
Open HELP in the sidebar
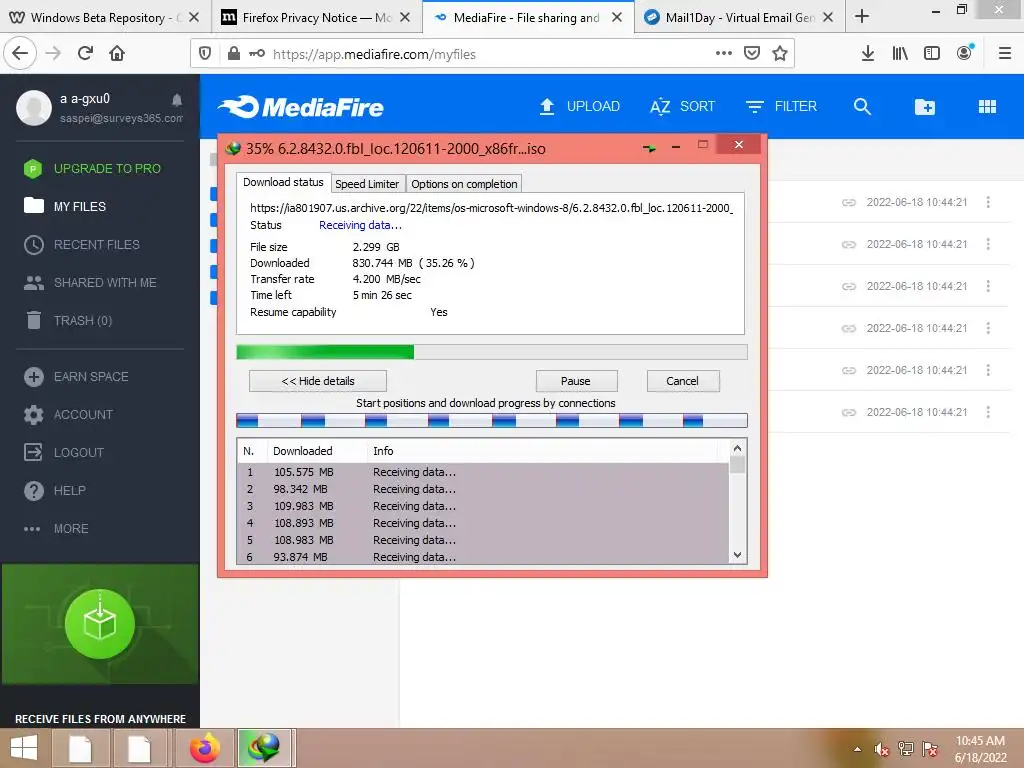coord(55,490)
